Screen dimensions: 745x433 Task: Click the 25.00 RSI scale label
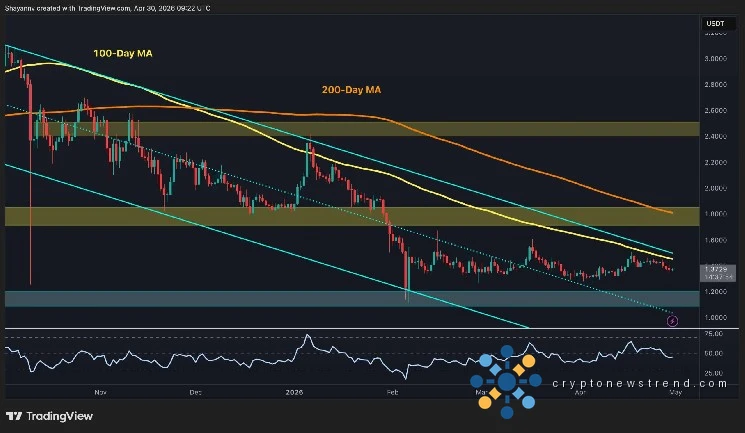[x=714, y=373]
